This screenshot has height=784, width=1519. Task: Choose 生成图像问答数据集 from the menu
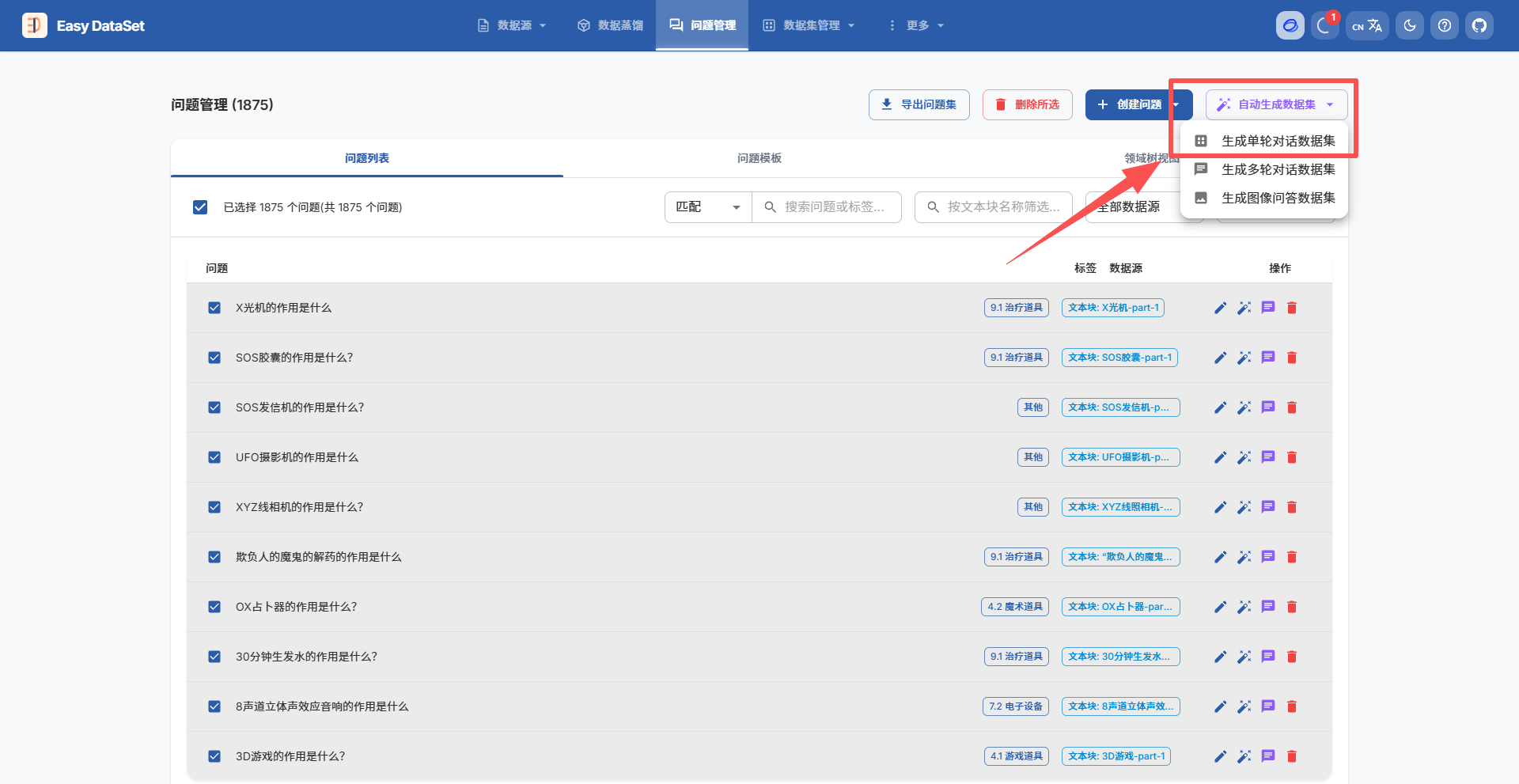(1264, 198)
